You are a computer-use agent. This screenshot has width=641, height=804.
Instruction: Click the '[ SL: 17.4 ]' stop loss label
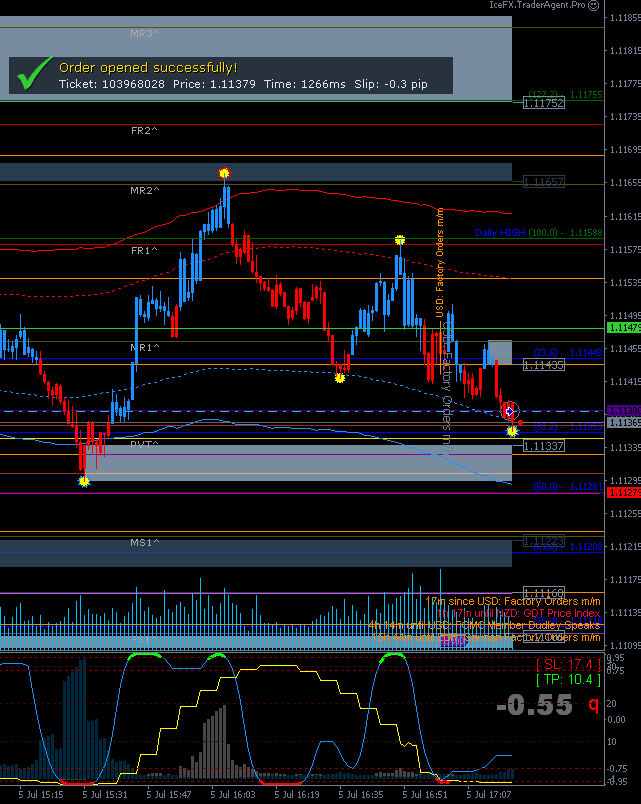point(568,665)
